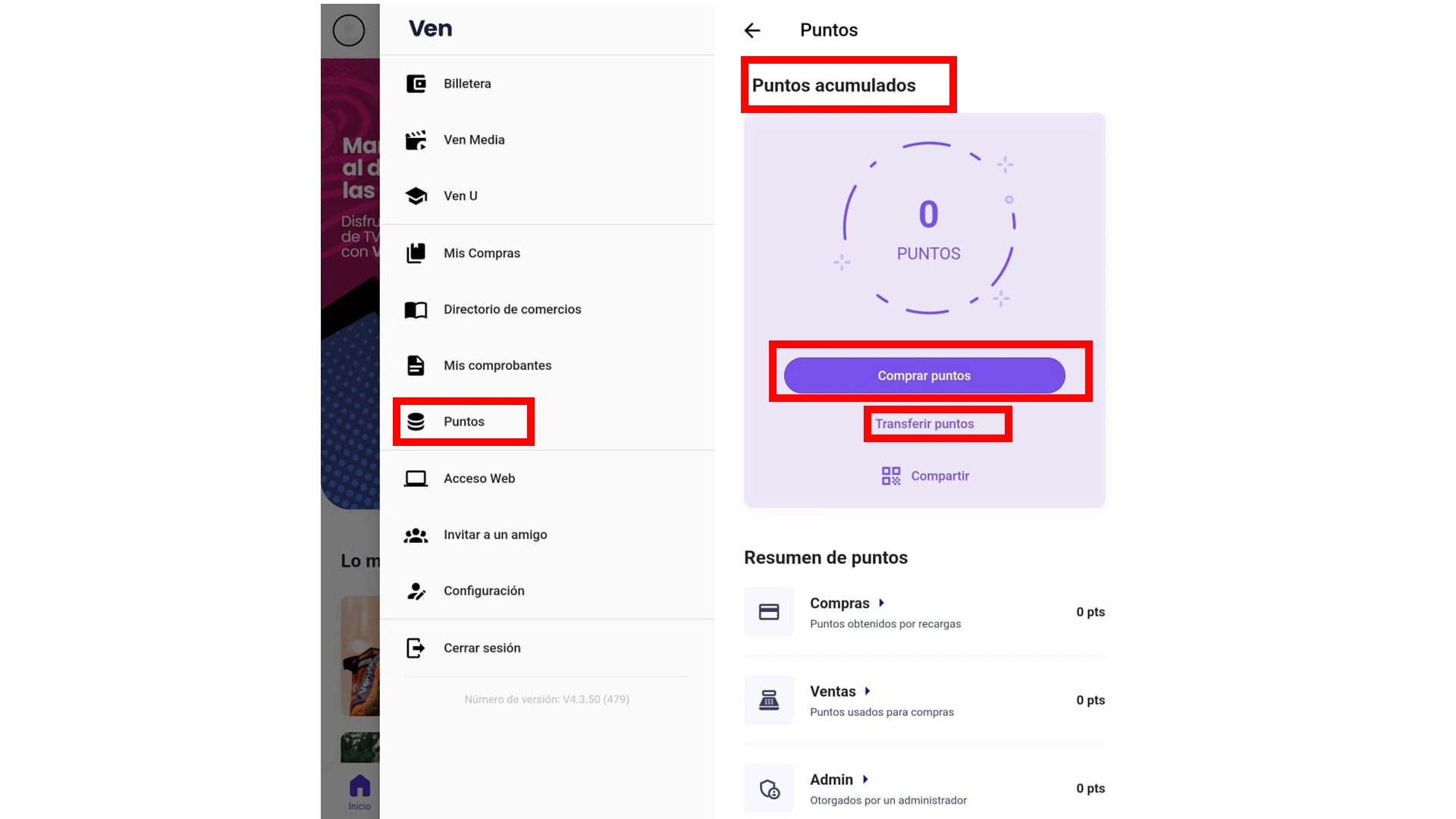Open Ven Media via its clapperboard icon

(x=416, y=140)
